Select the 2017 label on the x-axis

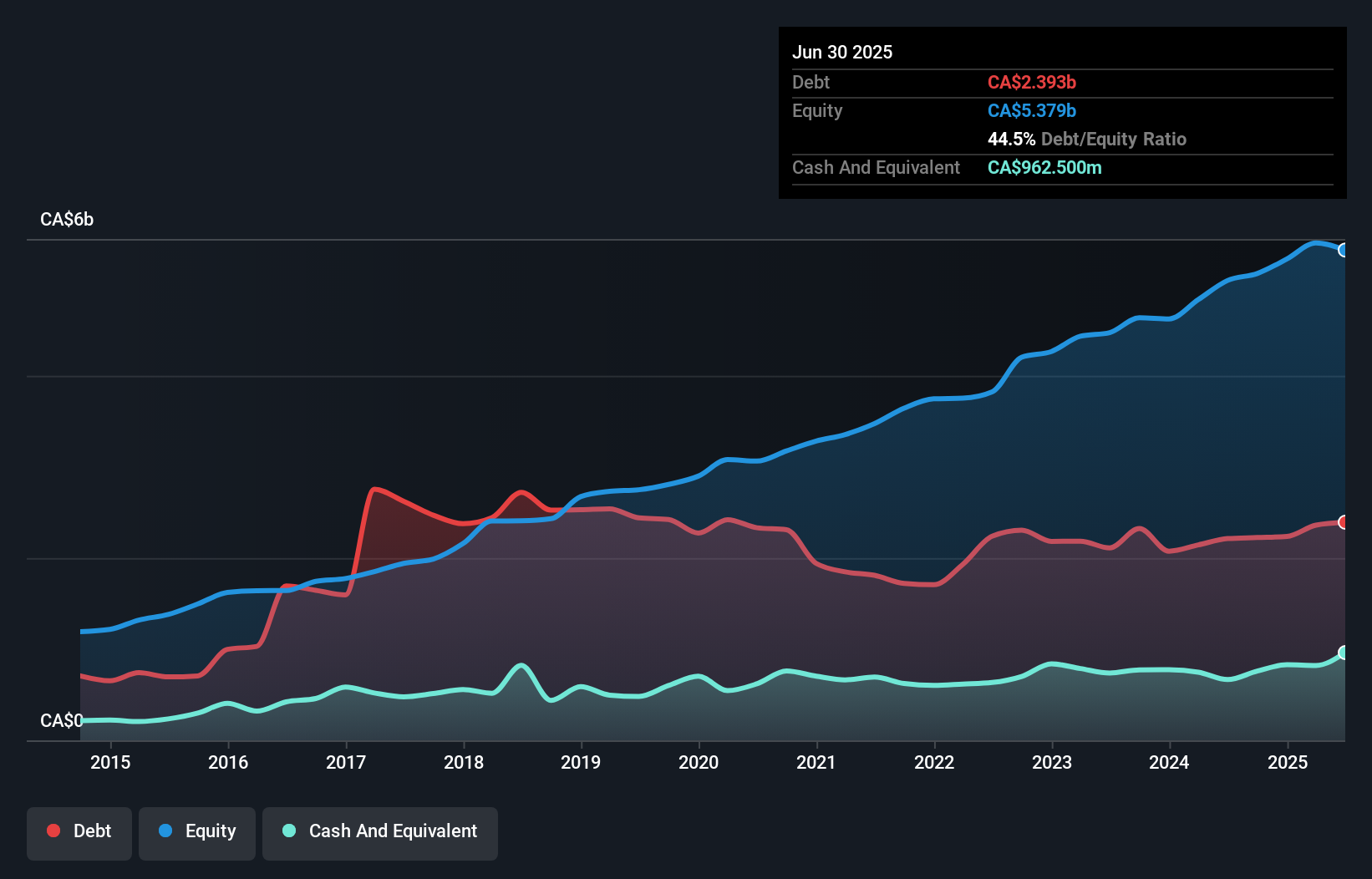(x=346, y=762)
